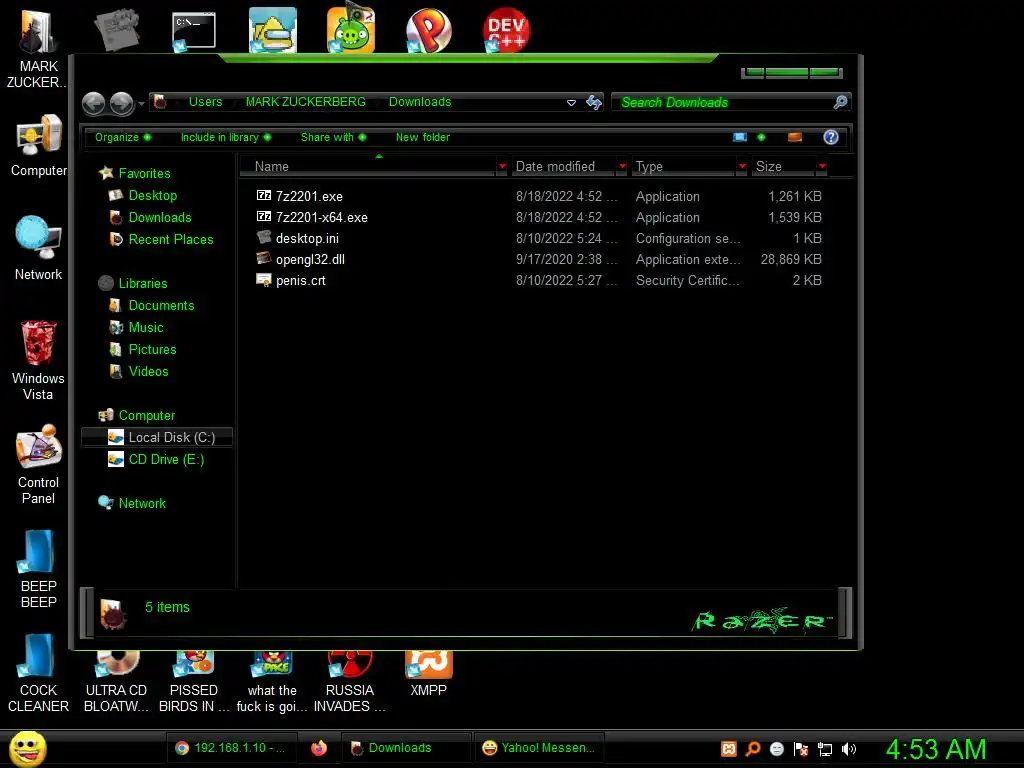Viewport: 1024px width, 768px height.
Task: Open Network desktop icon
Action: (x=39, y=249)
